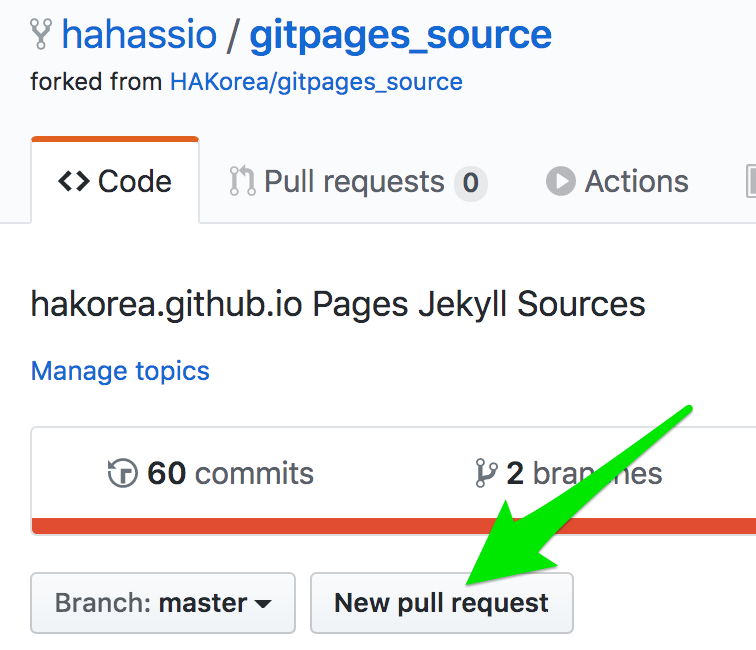
Task: Open the hahassio user profile link
Action: click(139, 35)
